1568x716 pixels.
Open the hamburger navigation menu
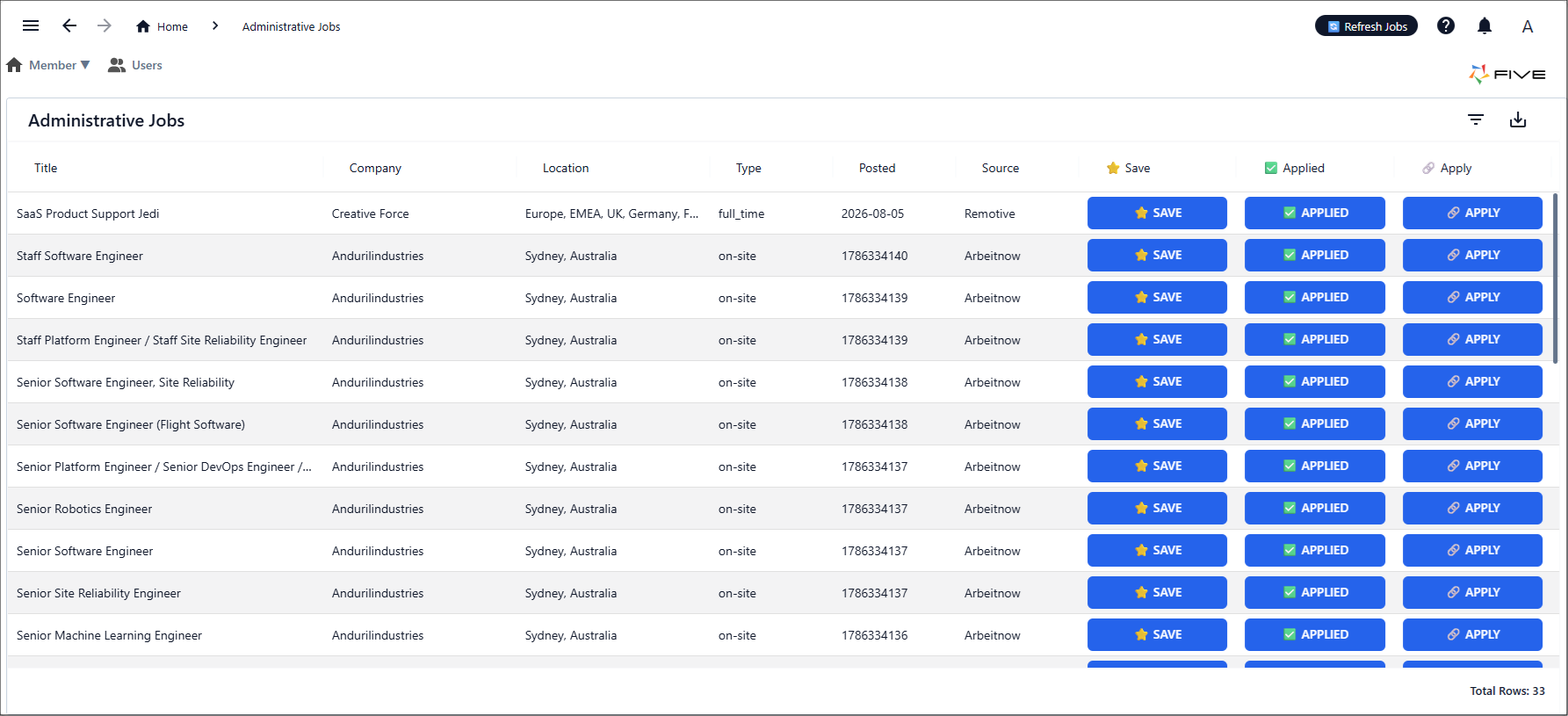click(x=31, y=25)
